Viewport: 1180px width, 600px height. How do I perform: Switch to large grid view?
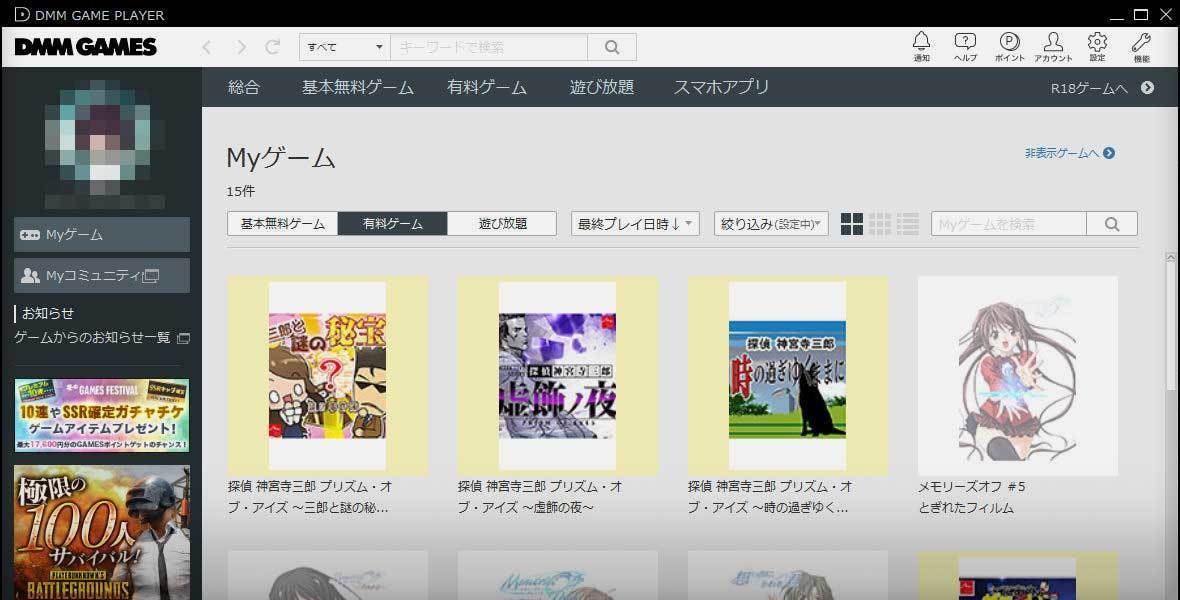click(x=852, y=224)
